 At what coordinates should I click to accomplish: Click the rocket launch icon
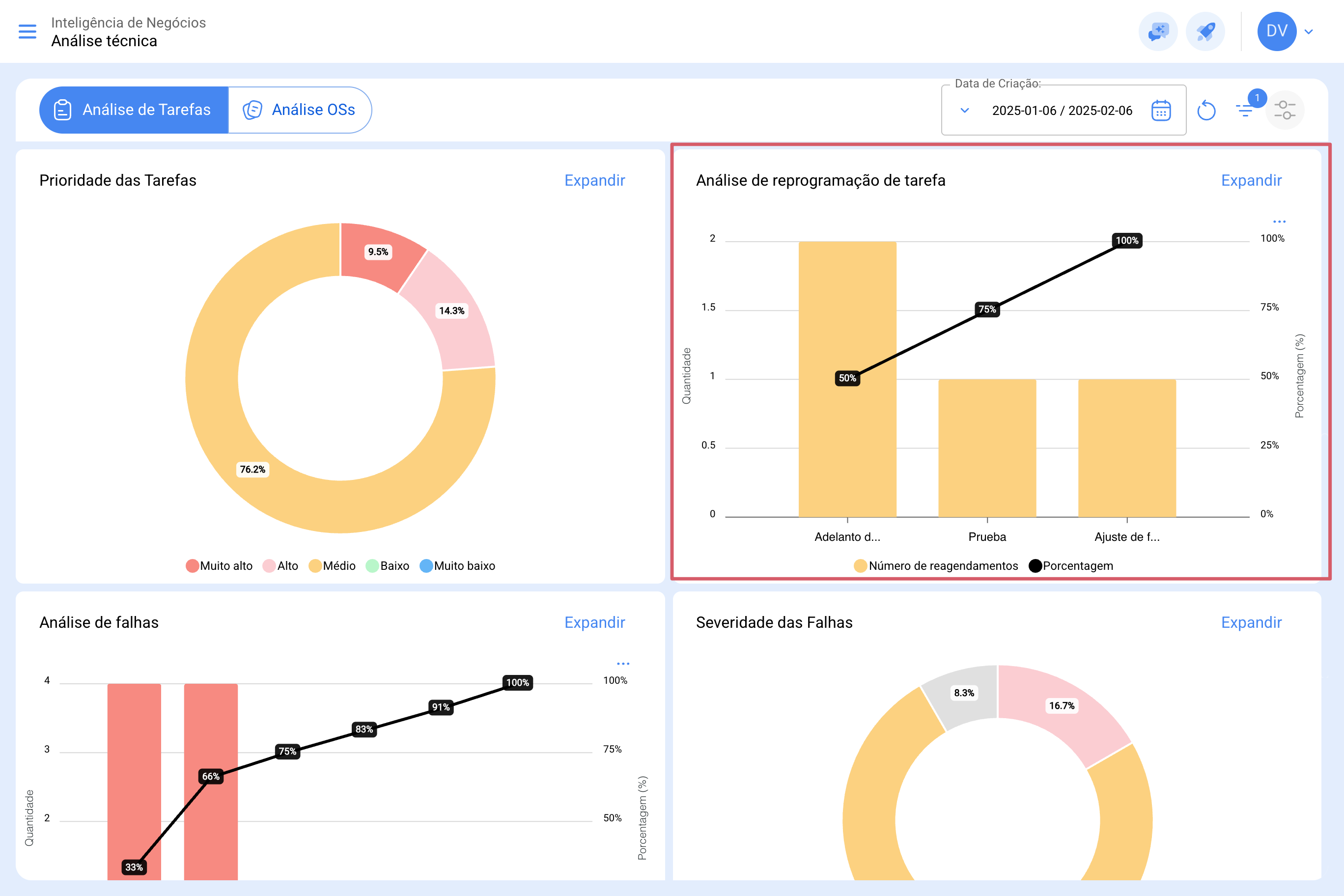point(1205,31)
